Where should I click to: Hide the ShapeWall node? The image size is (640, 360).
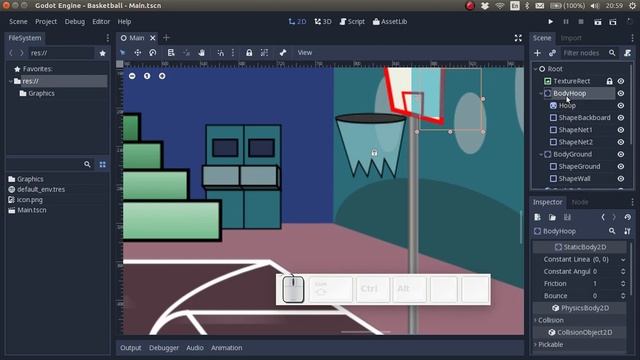coord(621,179)
